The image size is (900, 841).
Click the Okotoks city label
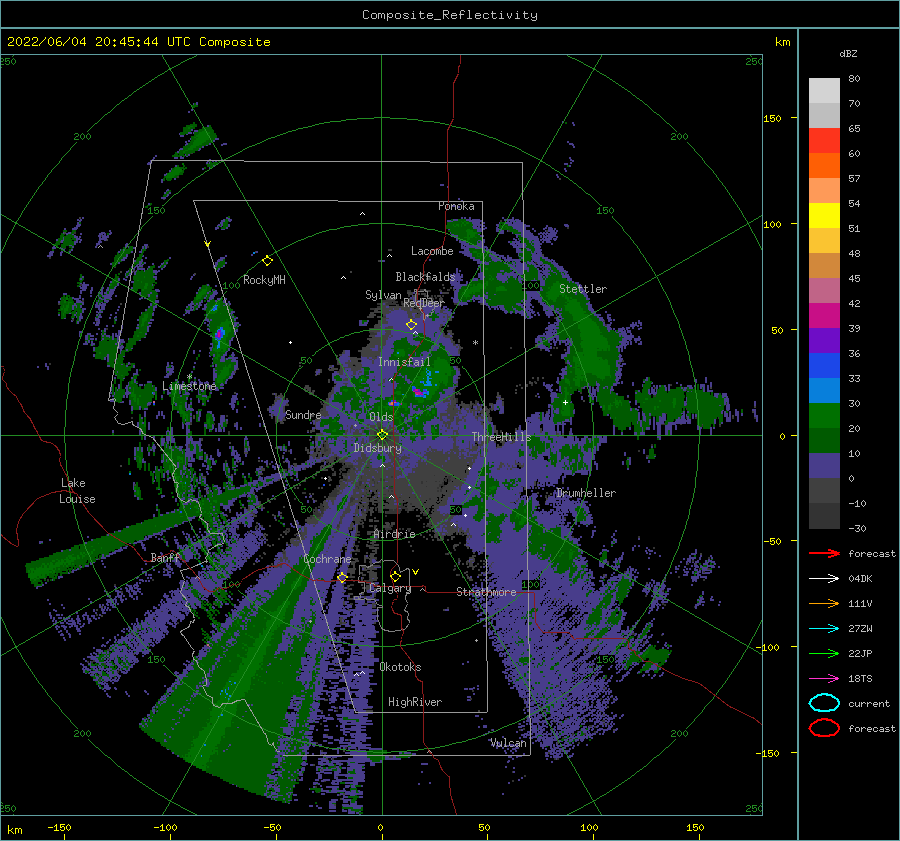pyautogui.click(x=401, y=667)
